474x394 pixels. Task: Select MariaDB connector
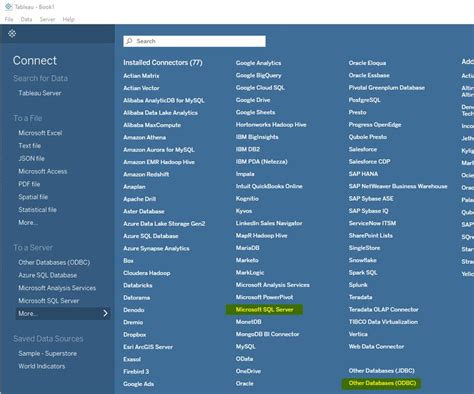point(247,248)
